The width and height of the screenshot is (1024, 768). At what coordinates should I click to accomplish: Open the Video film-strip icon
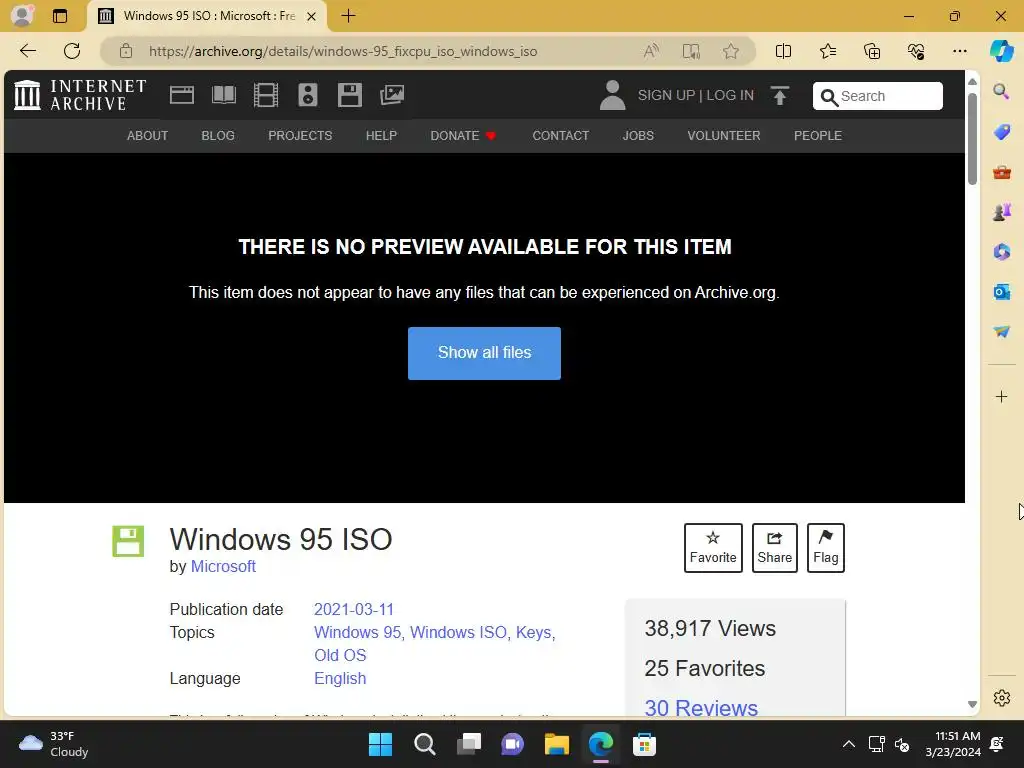click(266, 95)
